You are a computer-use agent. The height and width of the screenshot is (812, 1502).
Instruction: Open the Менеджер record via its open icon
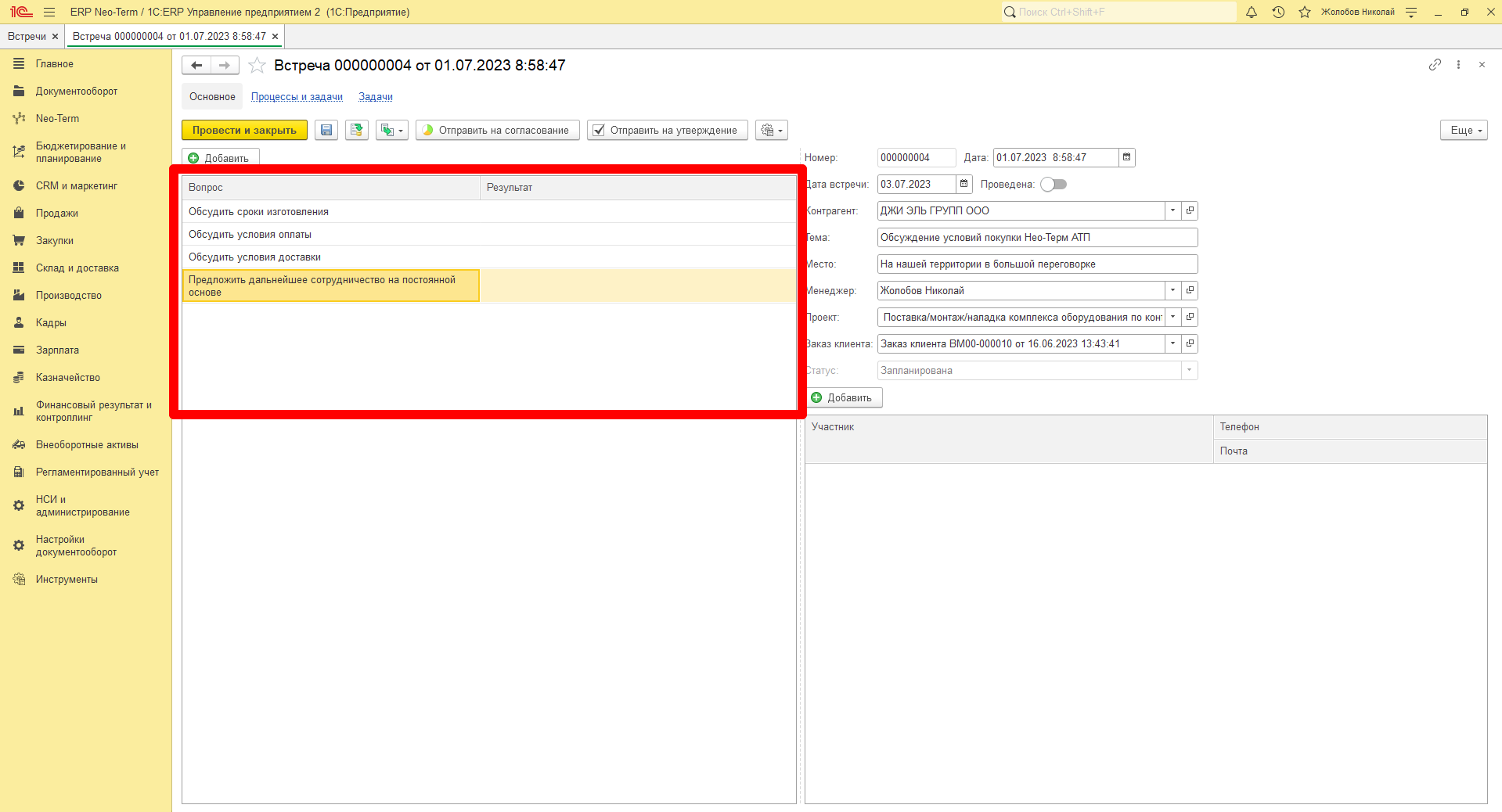click(1190, 290)
